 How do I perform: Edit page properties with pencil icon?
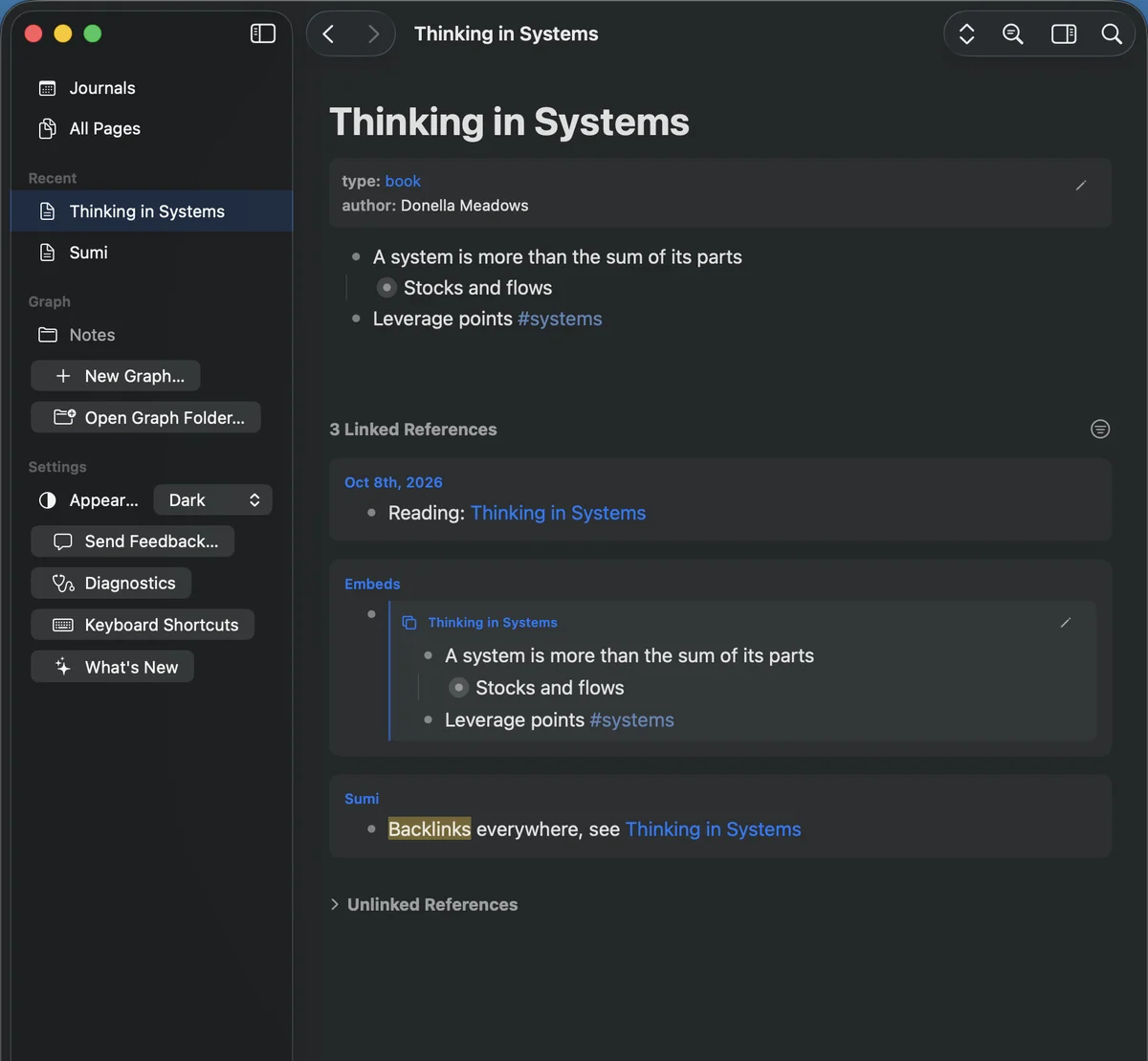pos(1081,186)
